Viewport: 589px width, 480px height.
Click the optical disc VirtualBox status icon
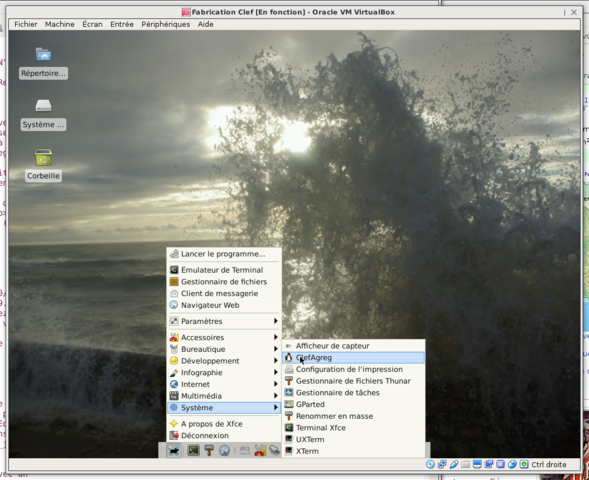coord(430,464)
